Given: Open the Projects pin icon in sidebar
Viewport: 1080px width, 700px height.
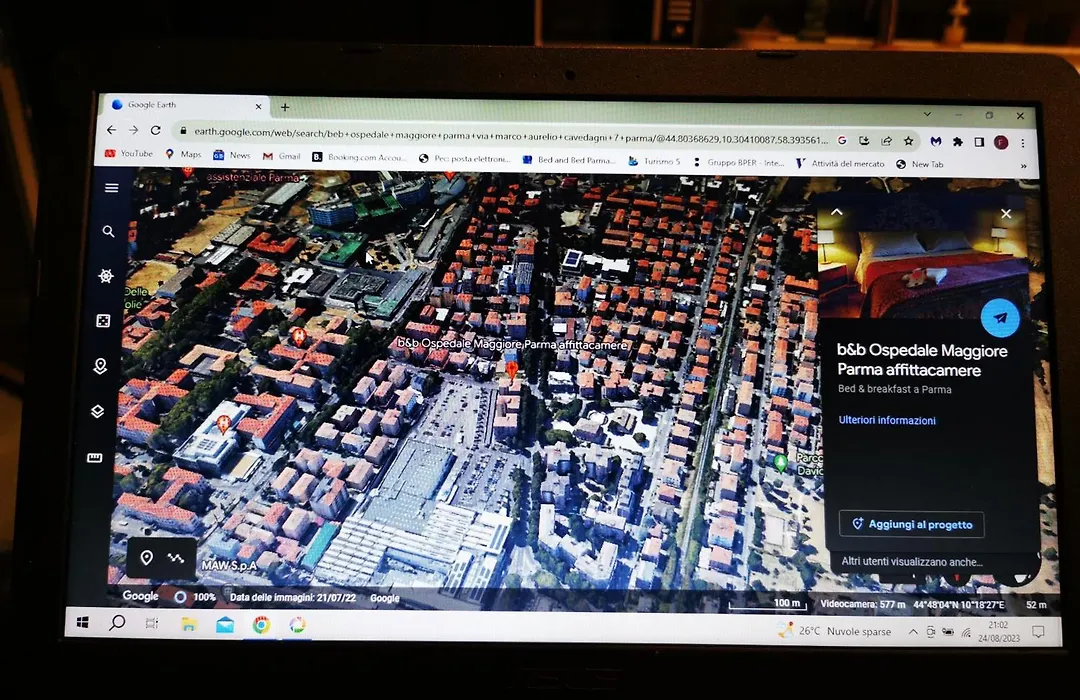Looking at the screenshot, I should [100, 366].
